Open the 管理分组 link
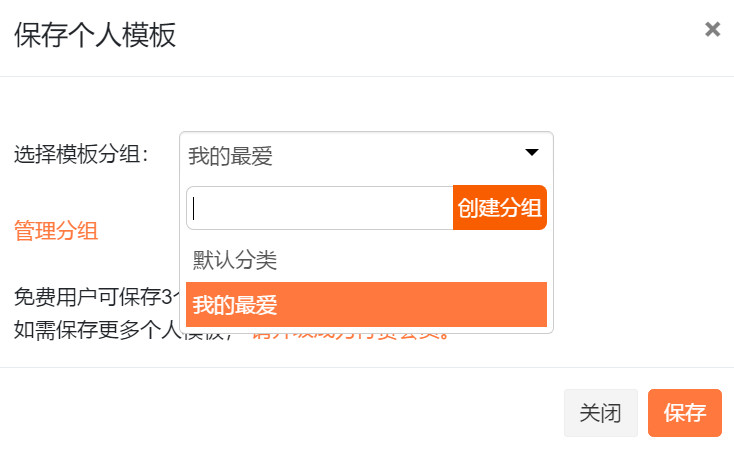 [56, 231]
